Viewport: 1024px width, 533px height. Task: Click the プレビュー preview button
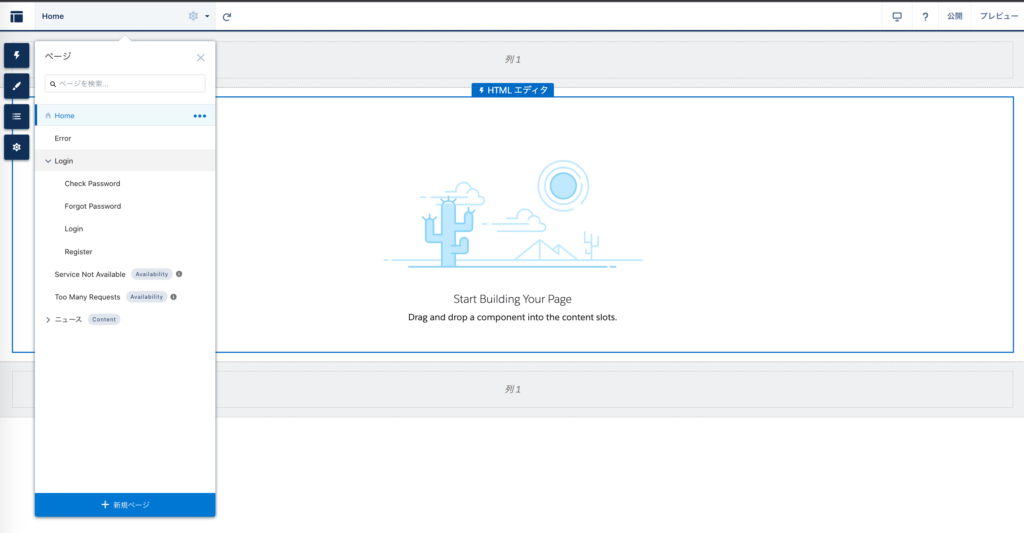pos(998,17)
